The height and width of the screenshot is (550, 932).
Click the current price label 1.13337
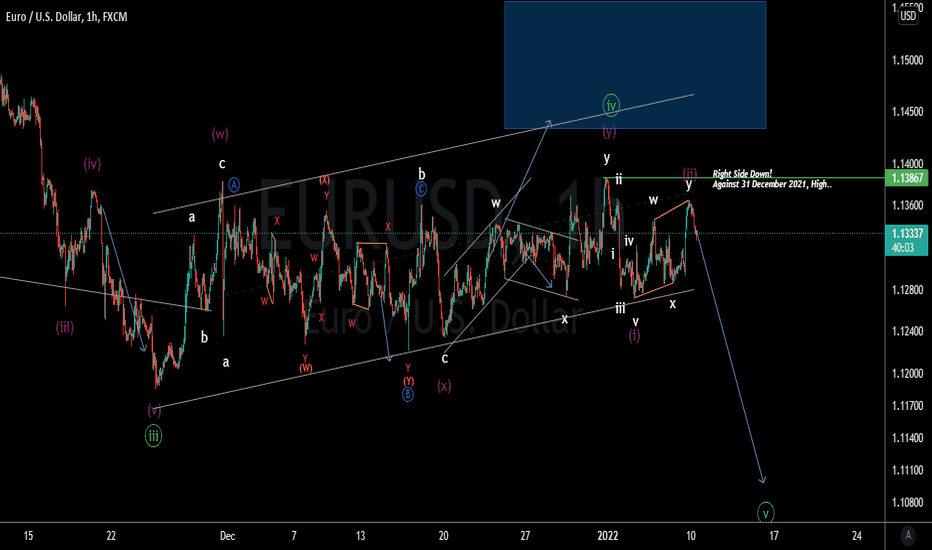coord(906,233)
